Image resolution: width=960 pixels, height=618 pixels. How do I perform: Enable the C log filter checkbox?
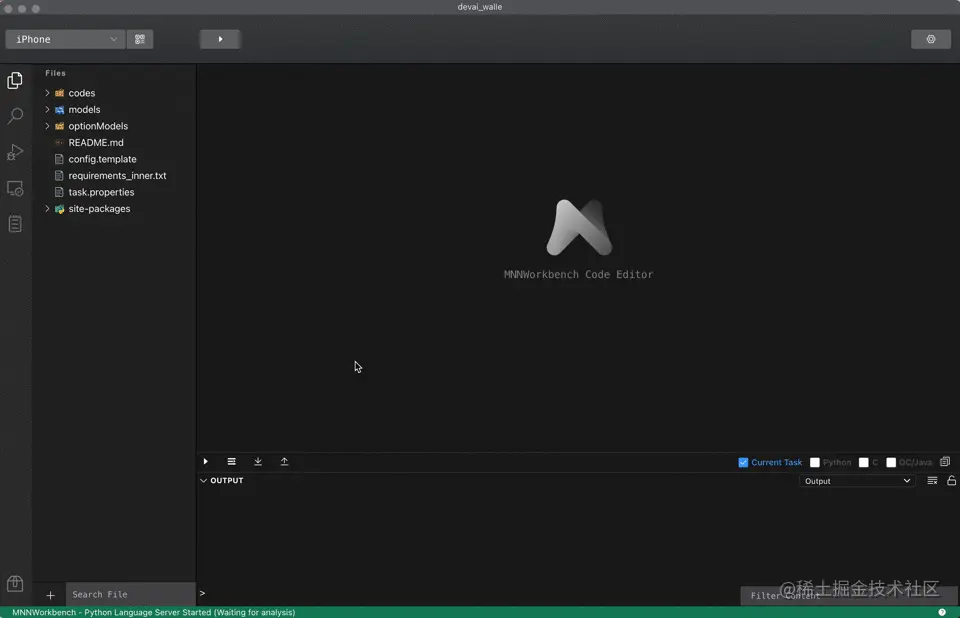863,462
